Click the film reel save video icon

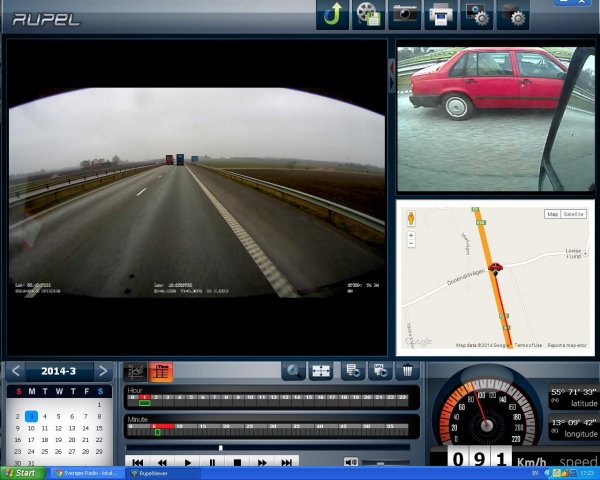coord(370,15)
